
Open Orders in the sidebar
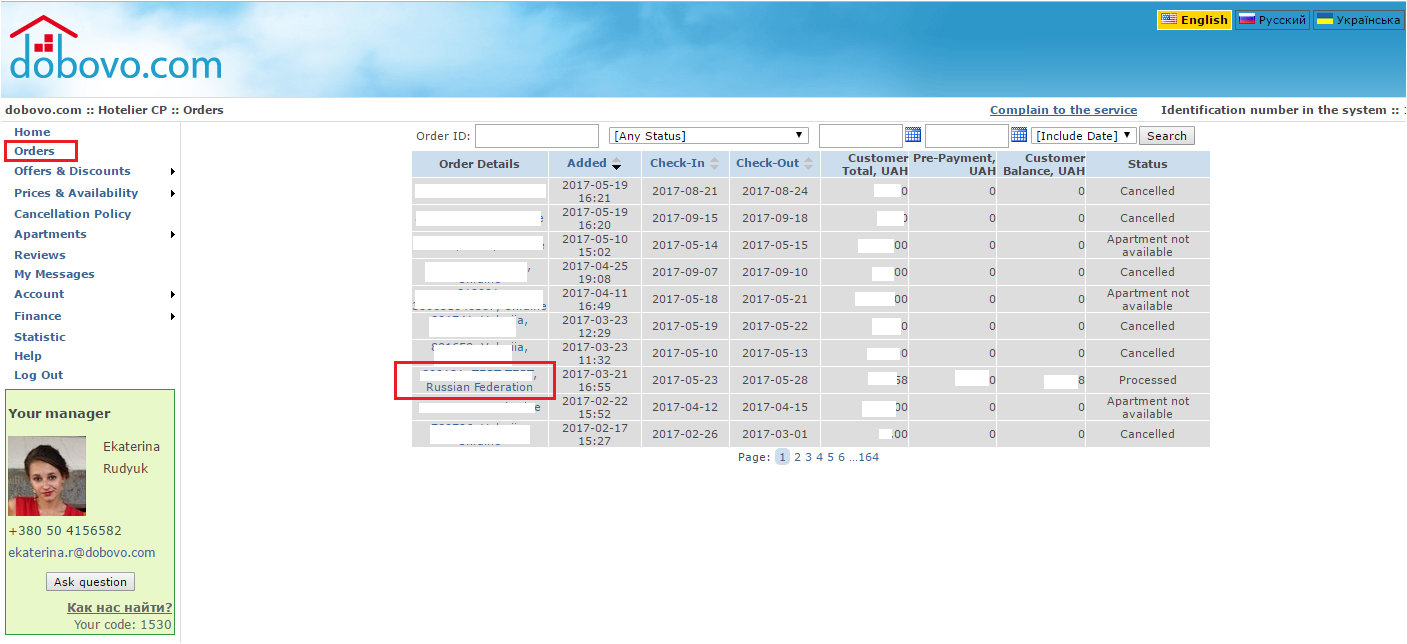[x=34, y=151]
